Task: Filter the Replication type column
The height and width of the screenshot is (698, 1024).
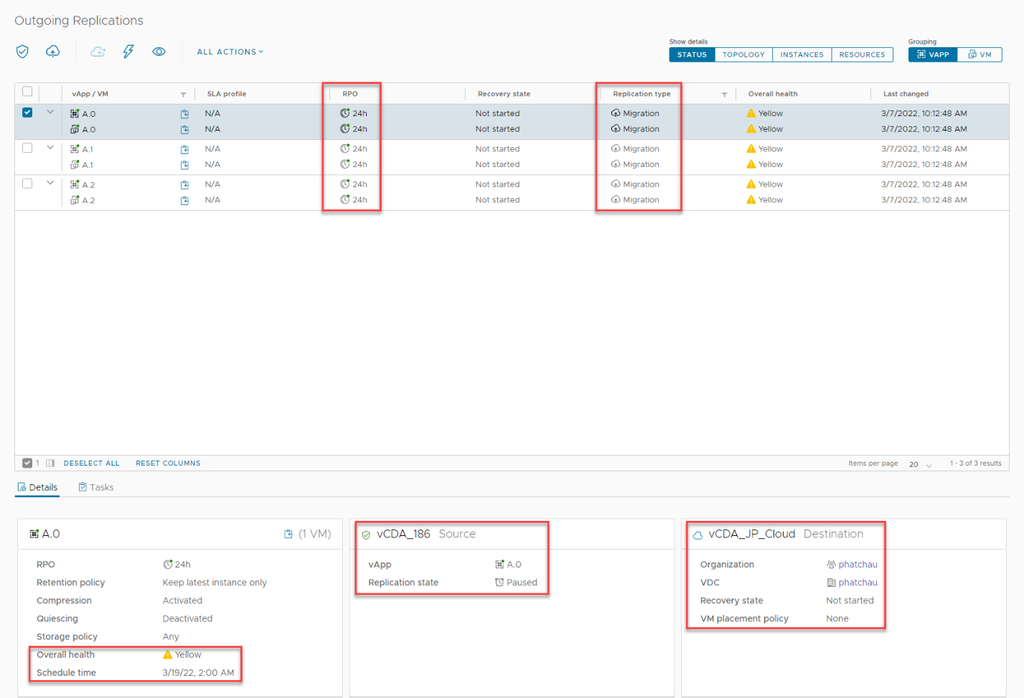Action: coord(724,94)
